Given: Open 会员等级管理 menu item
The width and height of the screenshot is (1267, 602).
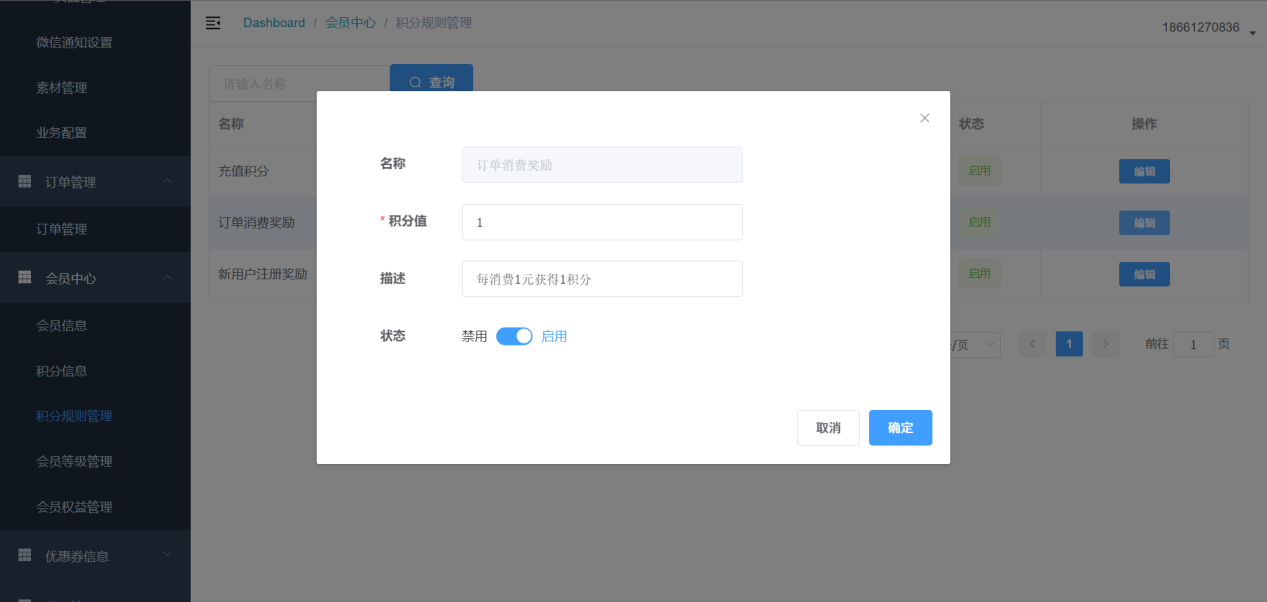Looking at the screenshot, I should click(x=74, y=461).
